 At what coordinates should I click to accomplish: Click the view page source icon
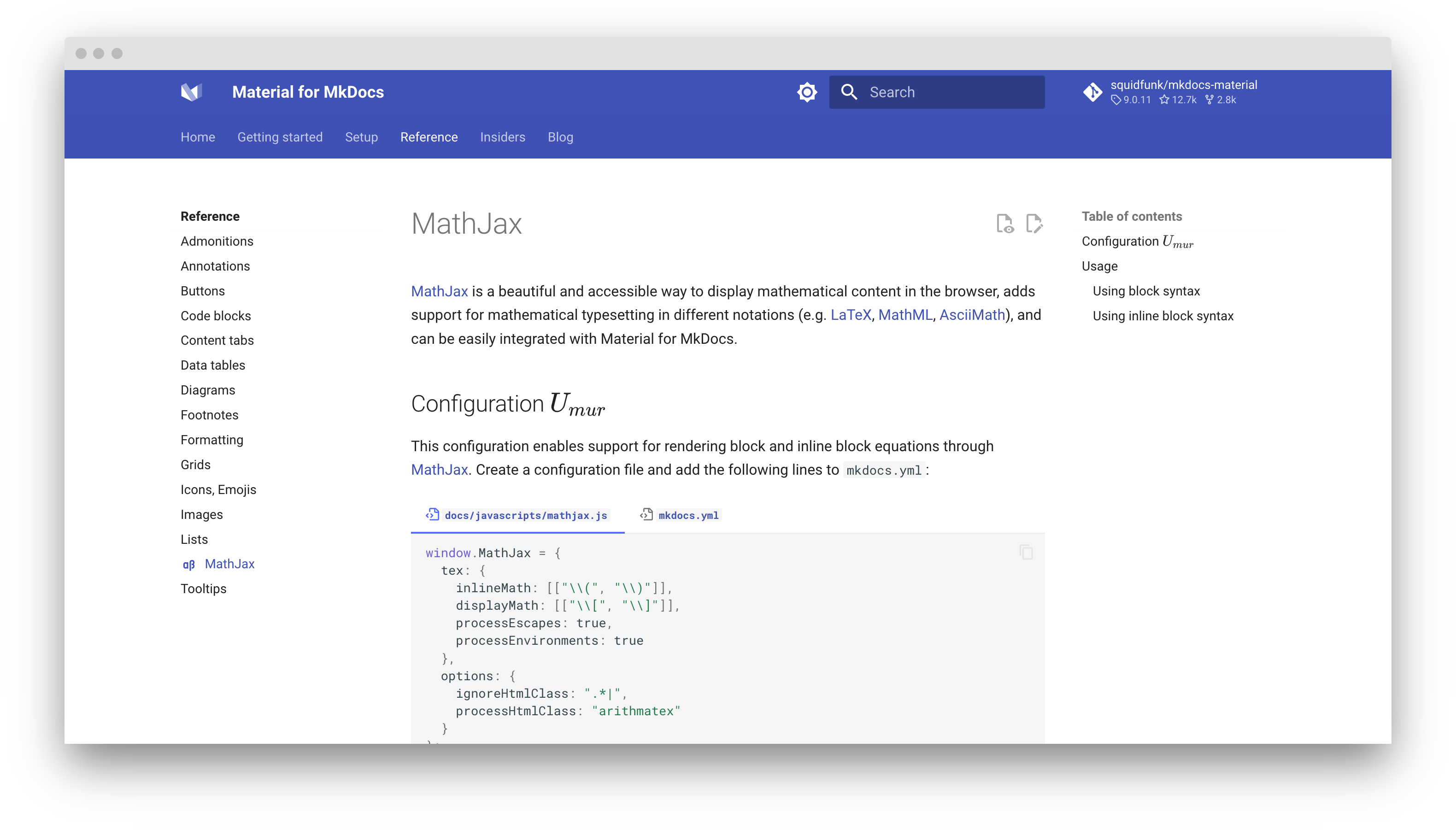click(x=1005, y=224)
